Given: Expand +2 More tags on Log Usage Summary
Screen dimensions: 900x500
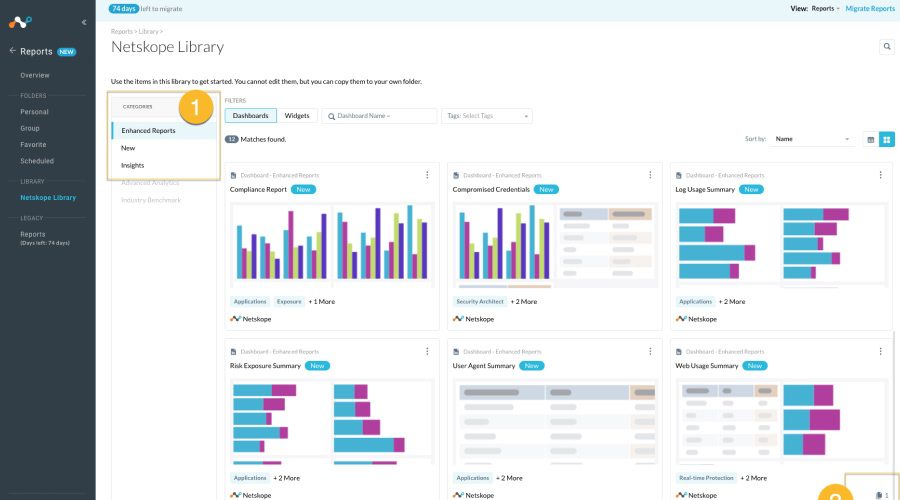Looking at the screenshot, I should pos(732,301).
